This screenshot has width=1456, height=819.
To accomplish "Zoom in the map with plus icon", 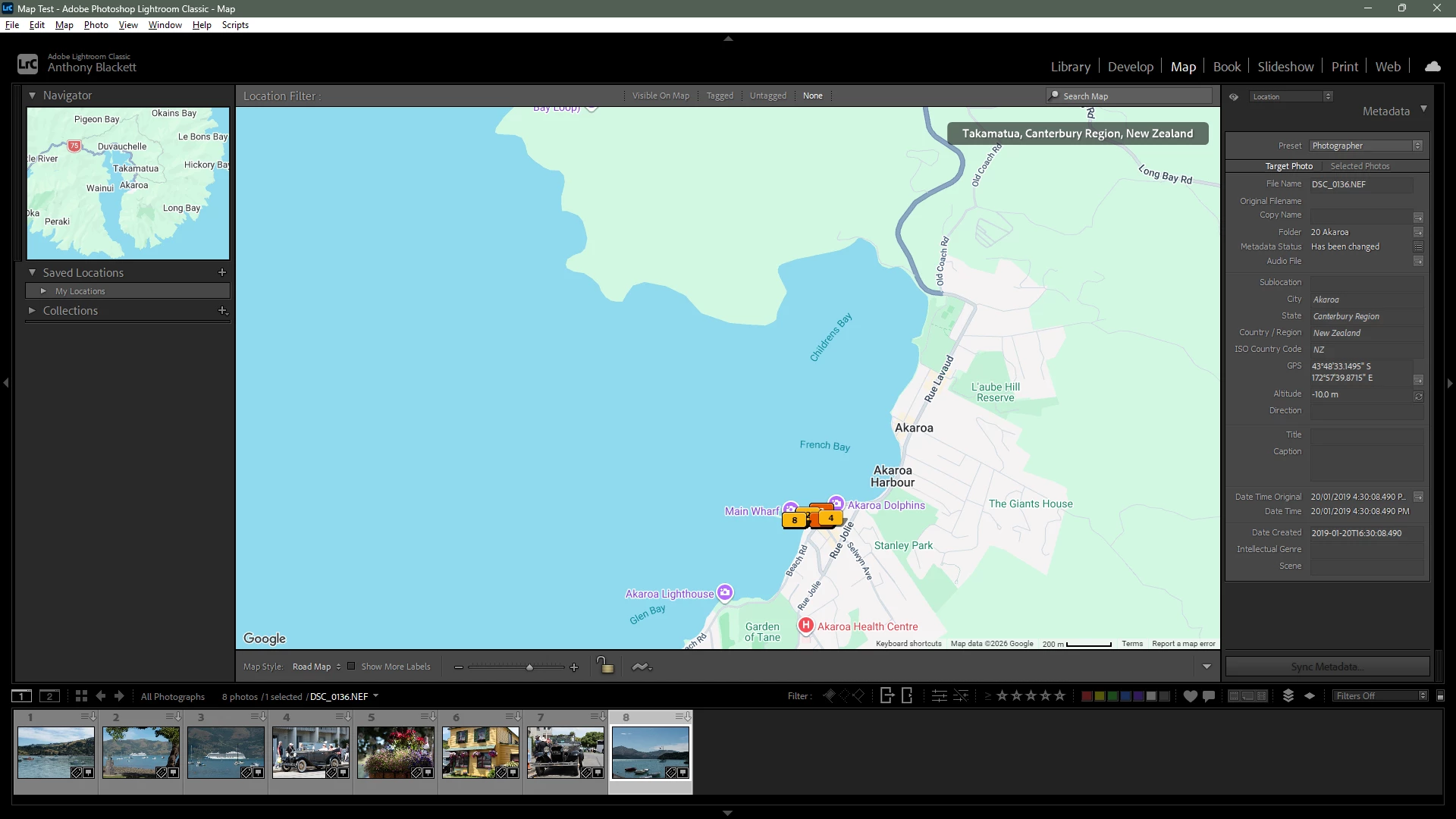I will pyautogui.click(x=574, y=667).
